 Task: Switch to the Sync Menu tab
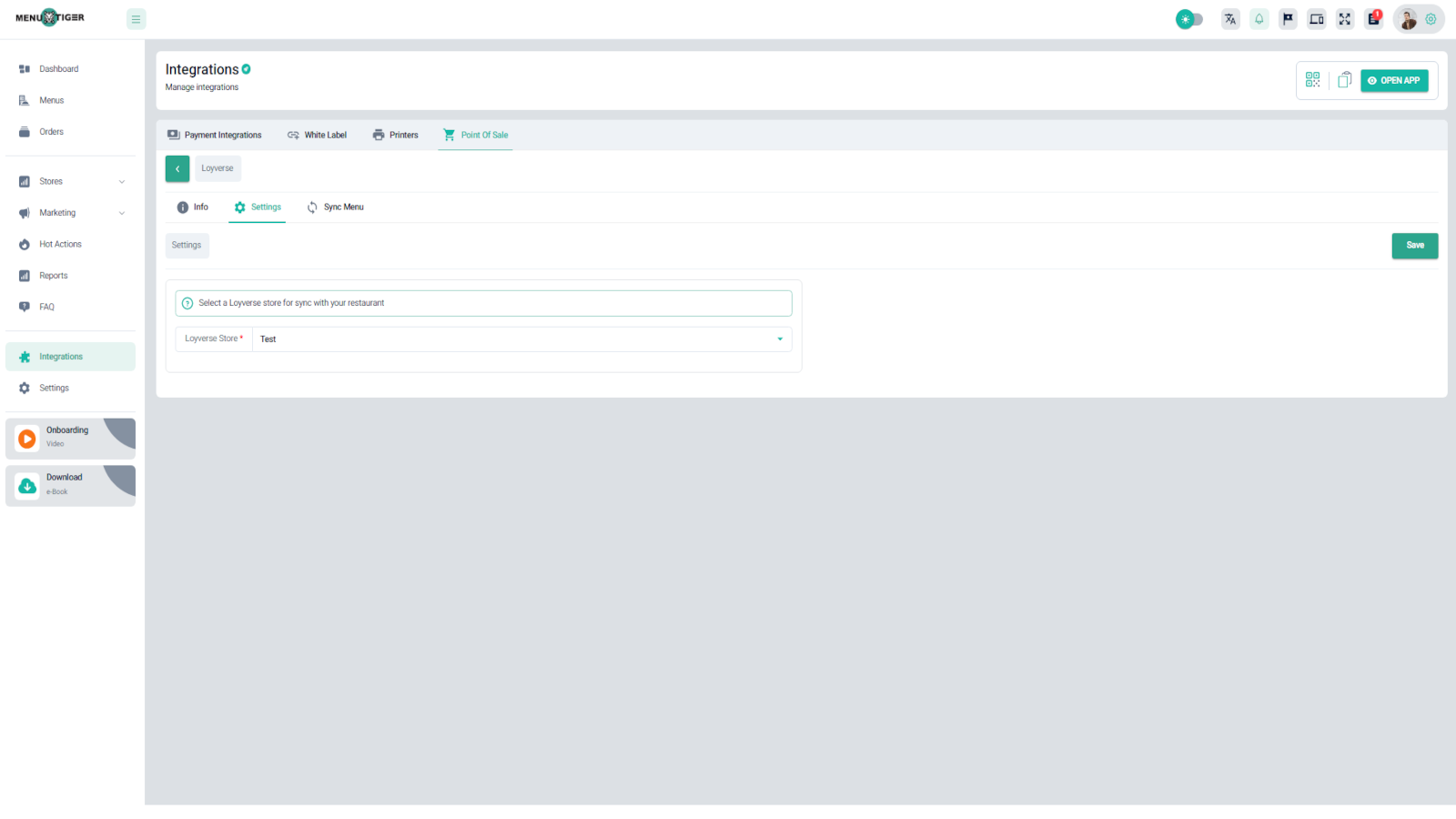click(335, 207)
